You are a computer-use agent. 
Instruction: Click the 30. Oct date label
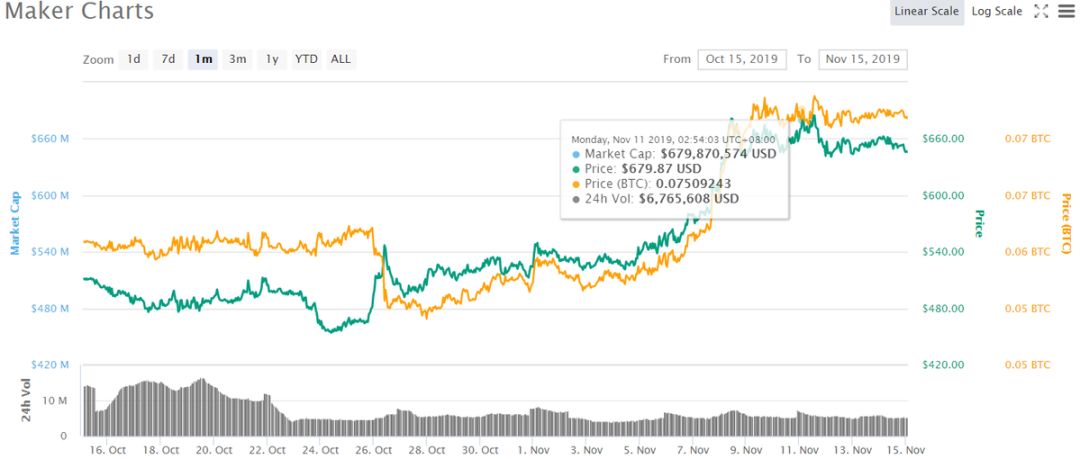[x=480, y=450]
